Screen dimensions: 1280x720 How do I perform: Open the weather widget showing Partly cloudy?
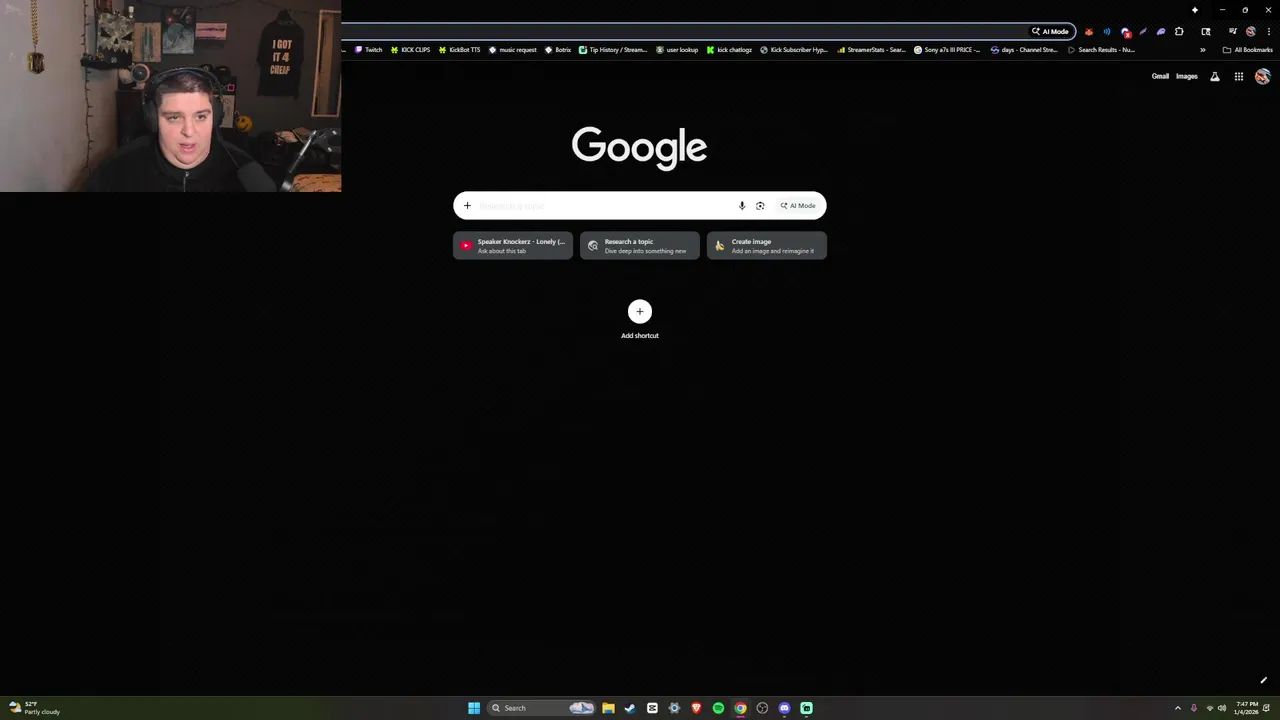pos(34,708)
